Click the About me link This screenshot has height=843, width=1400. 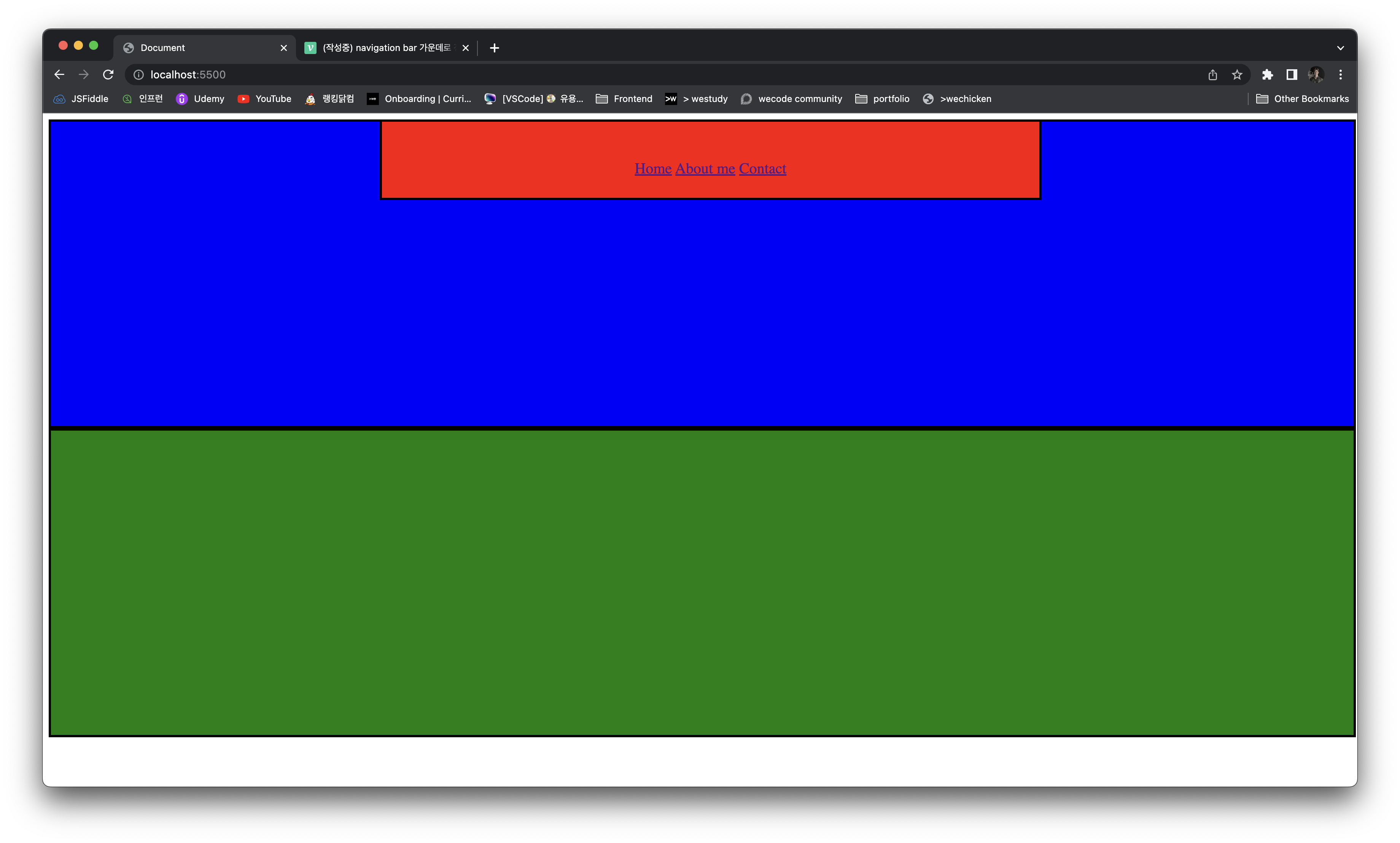[705, 169]
